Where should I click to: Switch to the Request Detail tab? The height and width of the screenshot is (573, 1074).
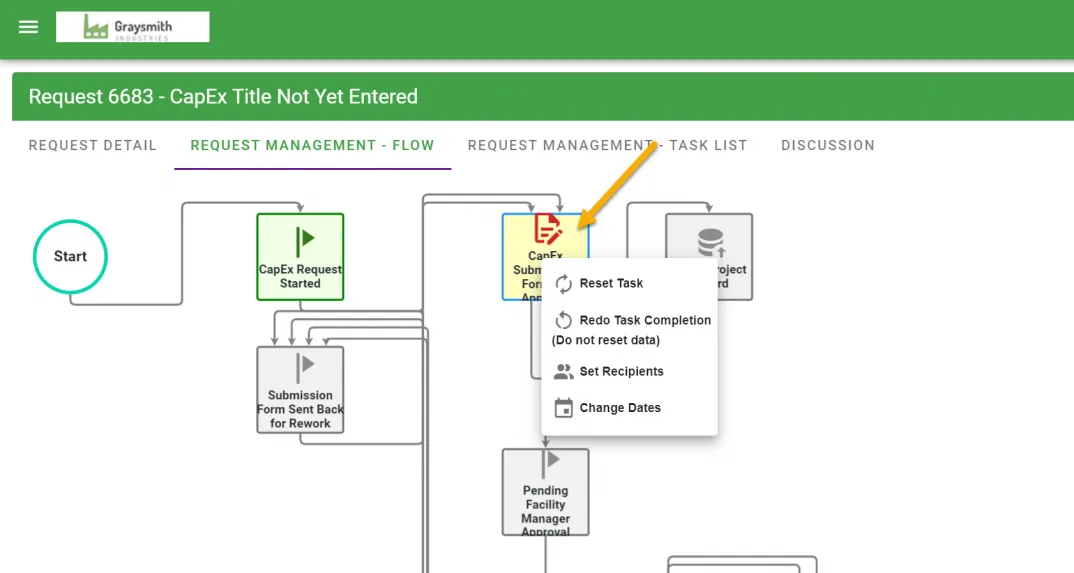93,146
